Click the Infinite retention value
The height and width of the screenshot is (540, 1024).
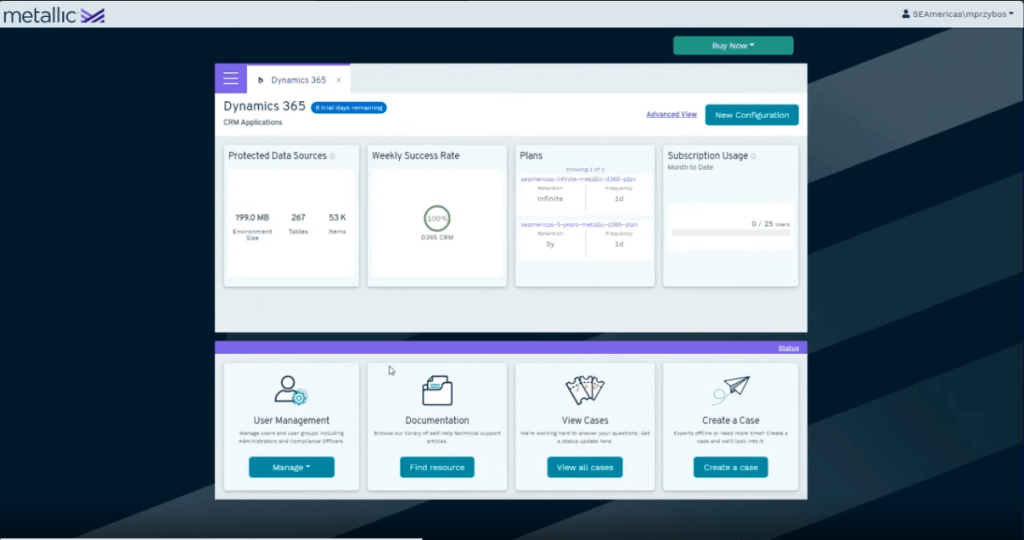click(550, 199)
